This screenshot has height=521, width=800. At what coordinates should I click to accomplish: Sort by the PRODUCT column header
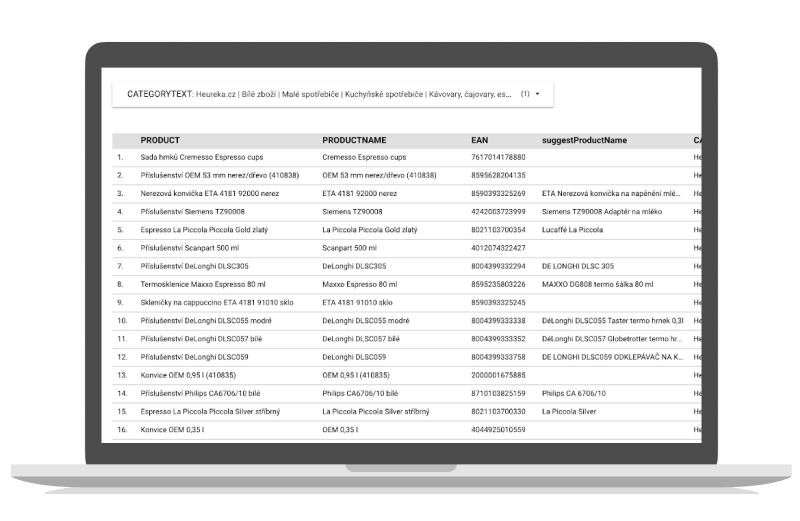click(160, 140)
